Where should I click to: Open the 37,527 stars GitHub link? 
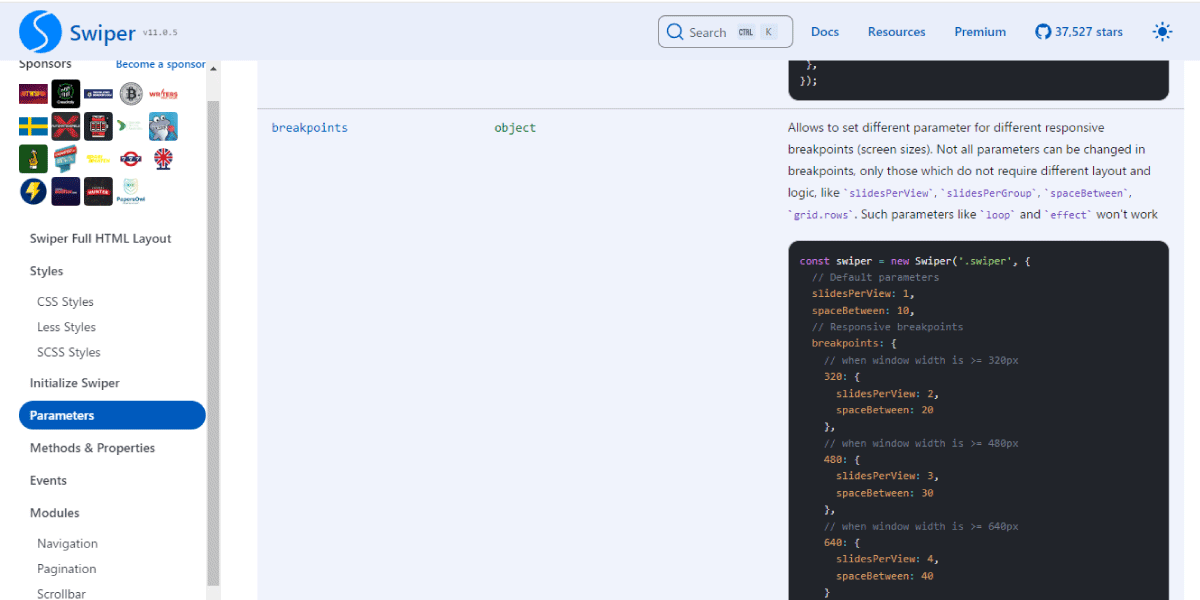[1079, 32]
